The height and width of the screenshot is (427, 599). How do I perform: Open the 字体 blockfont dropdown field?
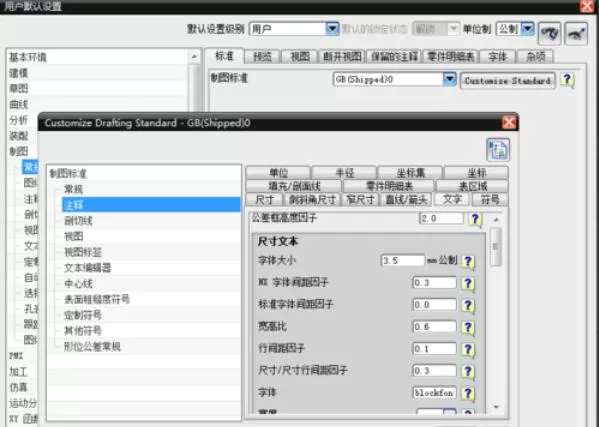tap(434, 393)
